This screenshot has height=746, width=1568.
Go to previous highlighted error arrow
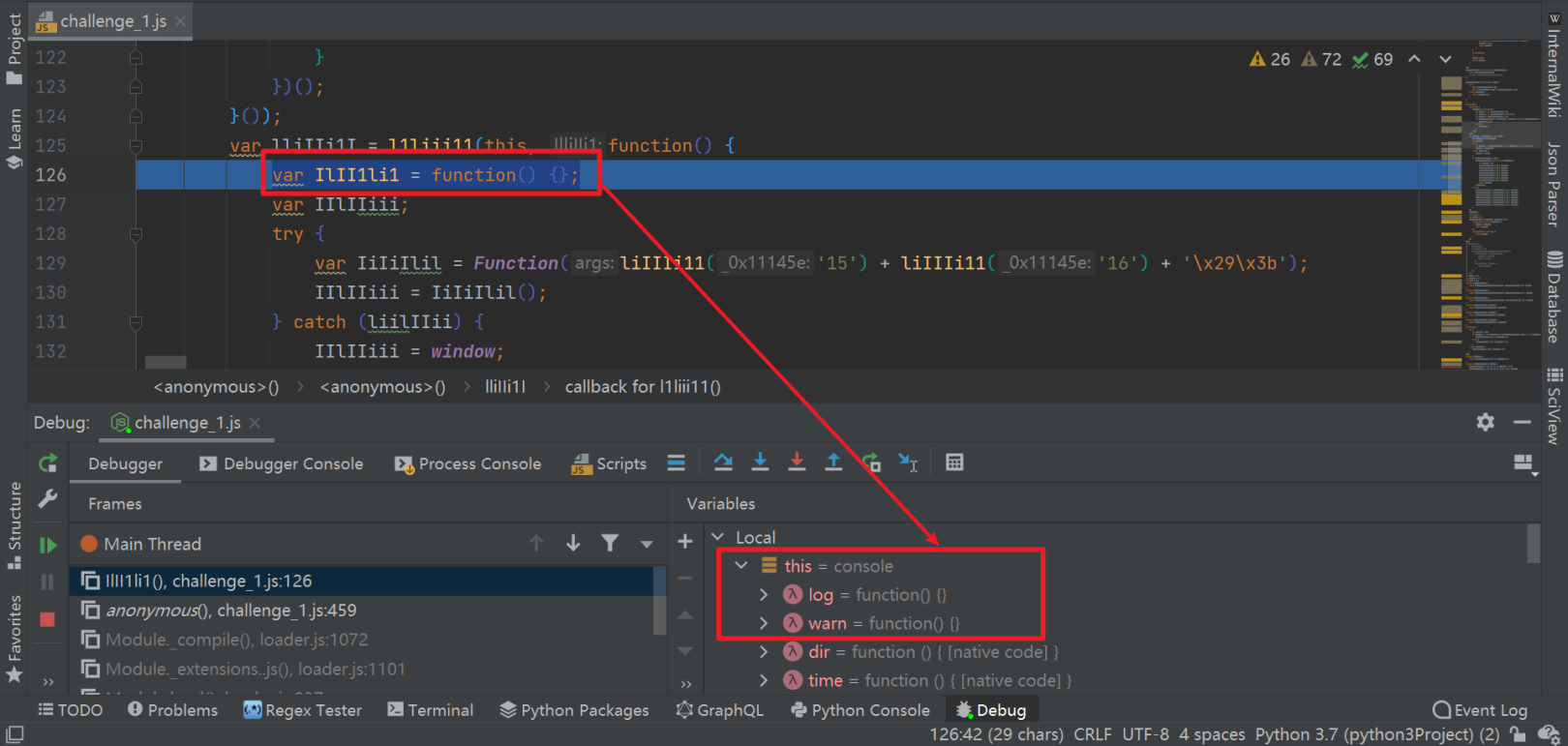pos(1414,59)
